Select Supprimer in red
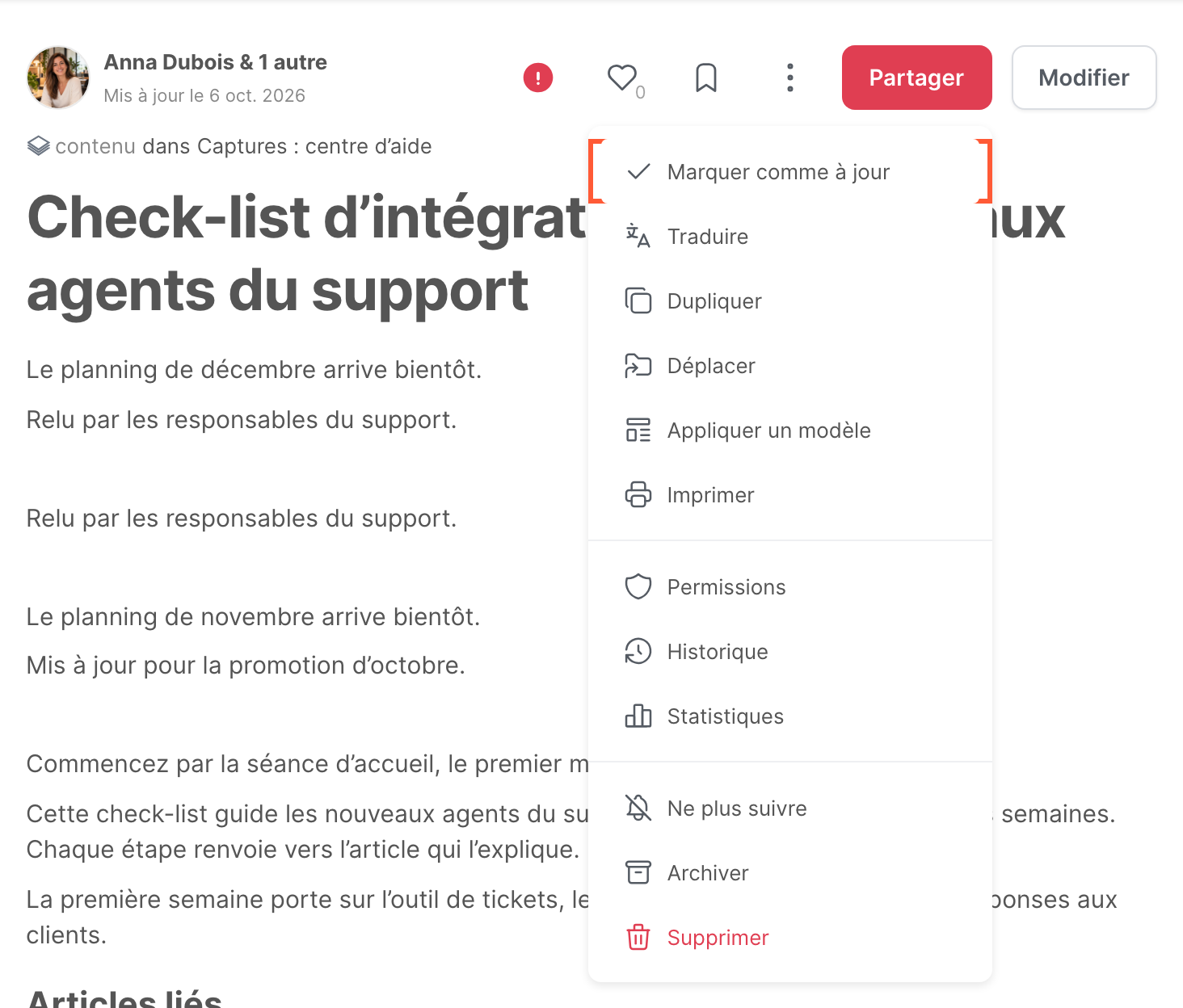The image size is (1183, 1008). pos(790,938)
